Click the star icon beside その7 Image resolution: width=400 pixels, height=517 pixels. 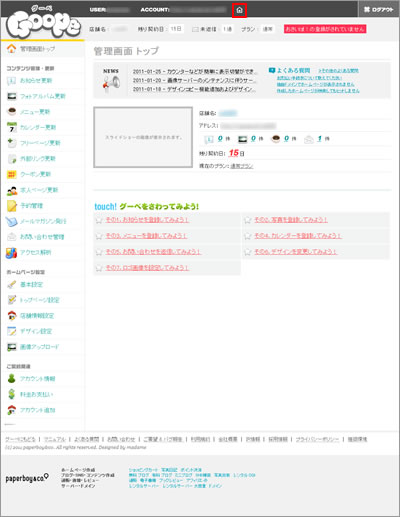tap(99, 268)
